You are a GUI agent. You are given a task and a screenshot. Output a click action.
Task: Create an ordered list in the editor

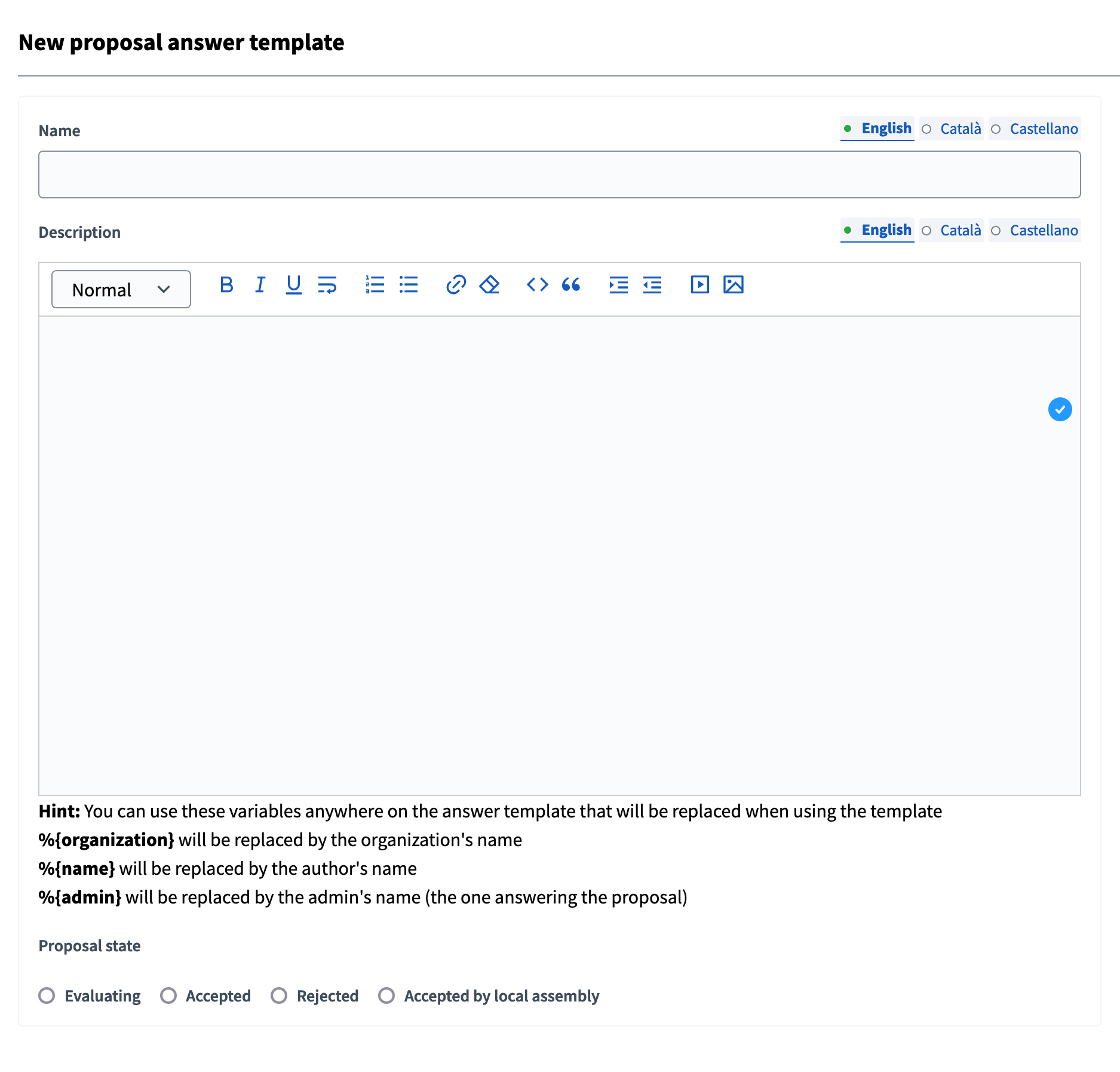point(375,285)
